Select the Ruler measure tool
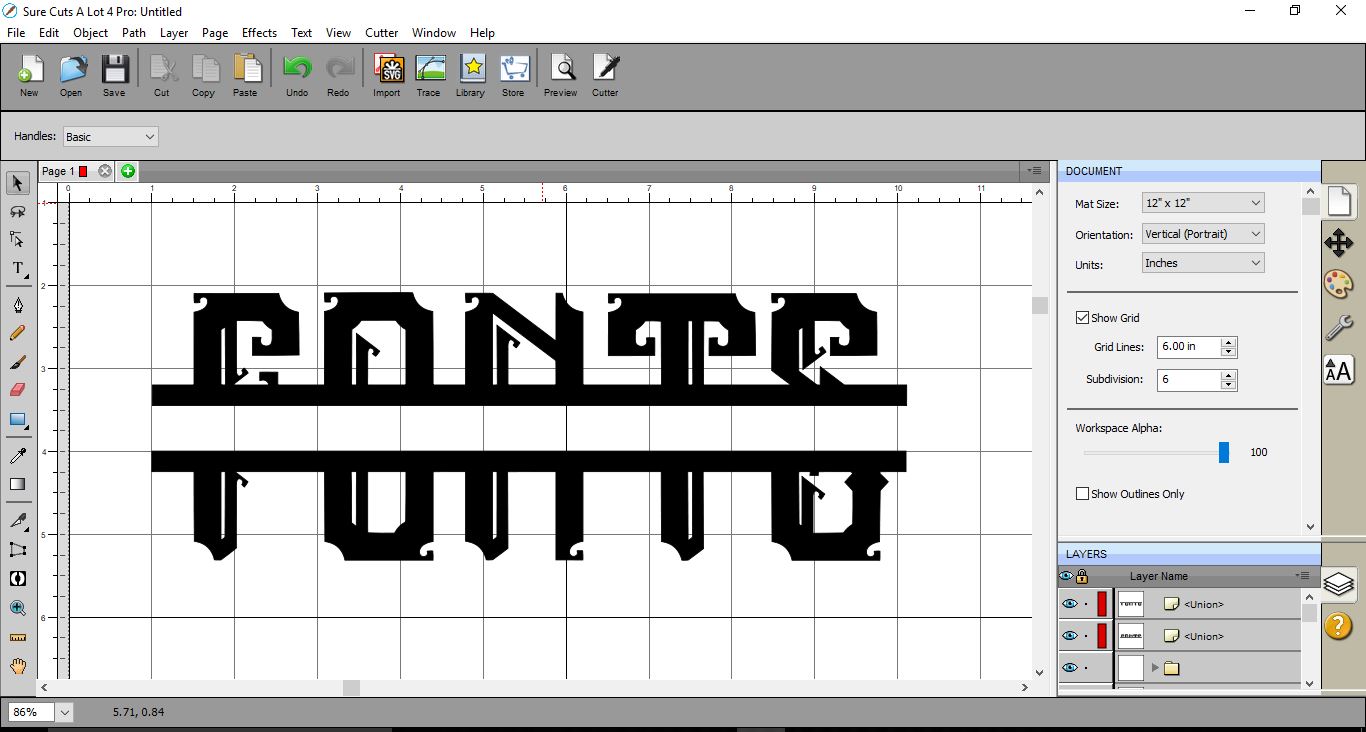The image size is (1366, 732). 17,636
